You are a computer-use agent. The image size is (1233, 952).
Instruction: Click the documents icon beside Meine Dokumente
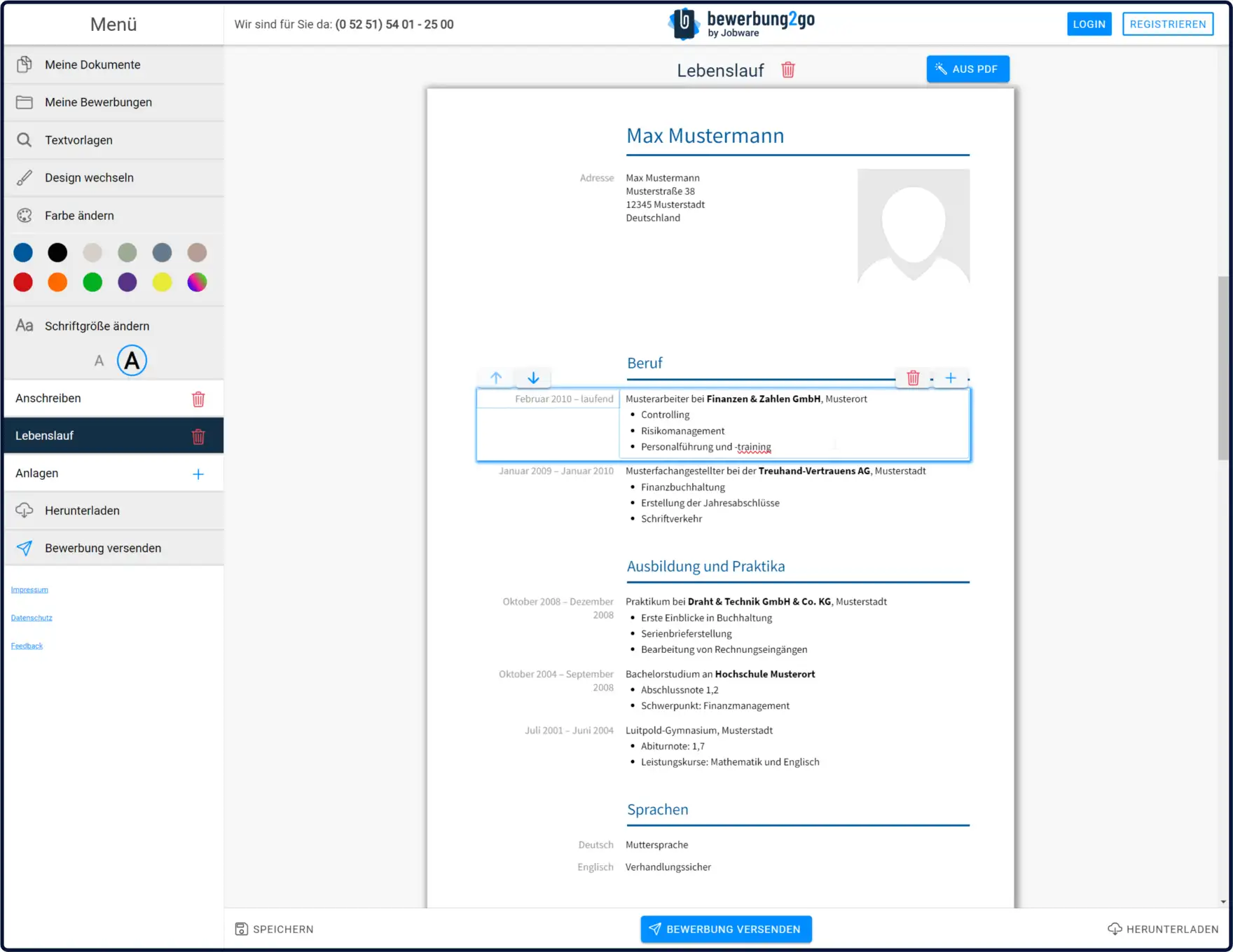tap(25, 64)
